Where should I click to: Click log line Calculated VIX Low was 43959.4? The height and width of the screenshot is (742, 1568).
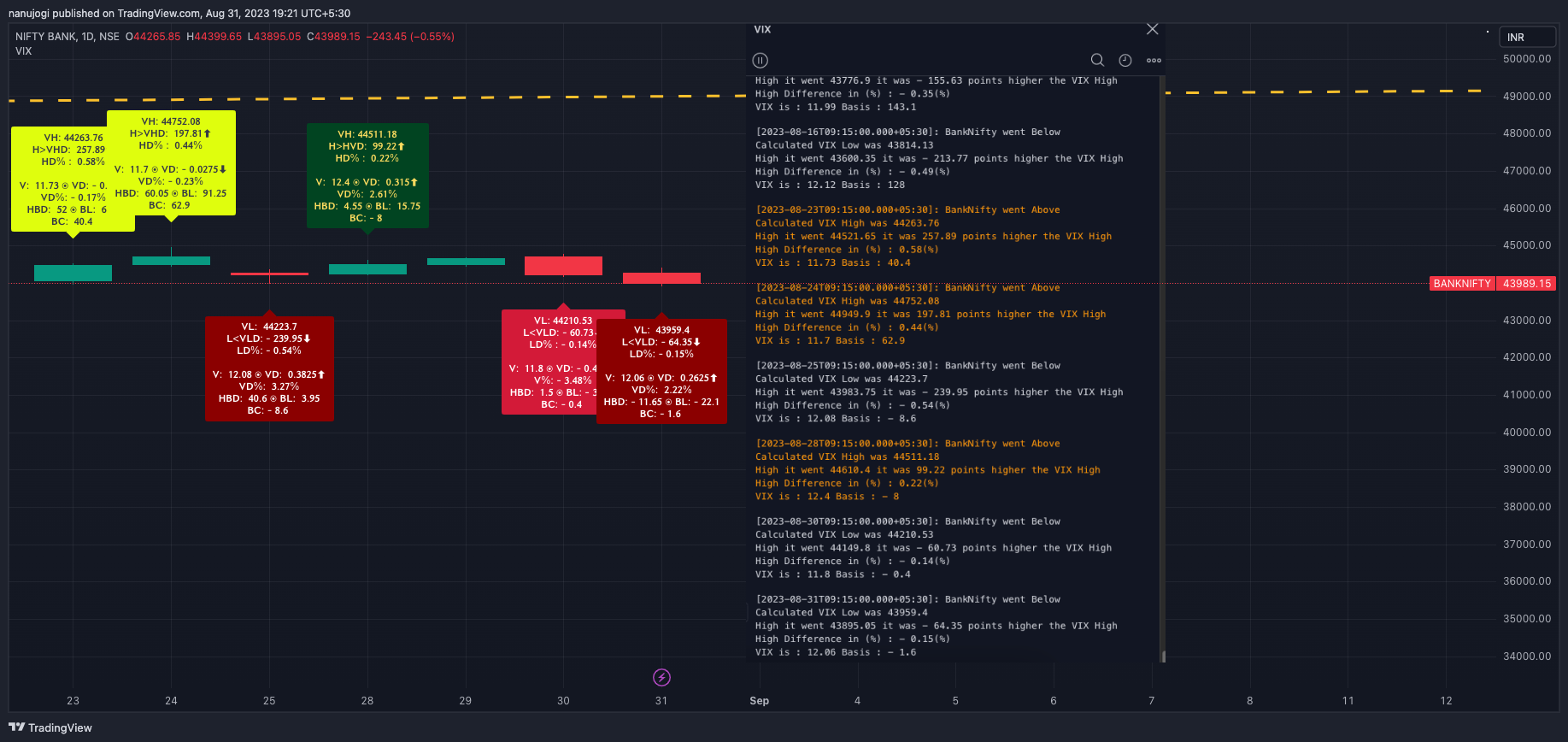click(x=841, y=613)
